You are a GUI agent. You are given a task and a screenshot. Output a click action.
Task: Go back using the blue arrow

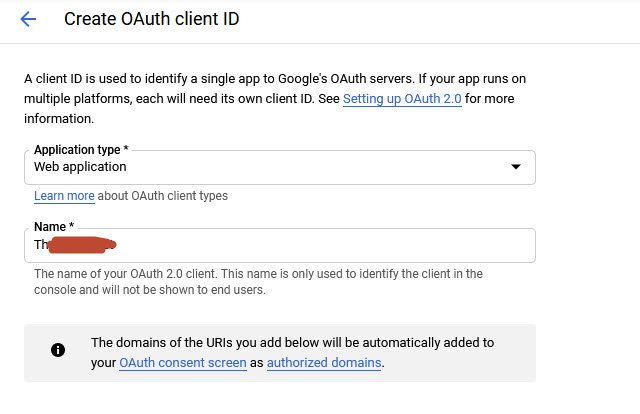click(28, 19)
